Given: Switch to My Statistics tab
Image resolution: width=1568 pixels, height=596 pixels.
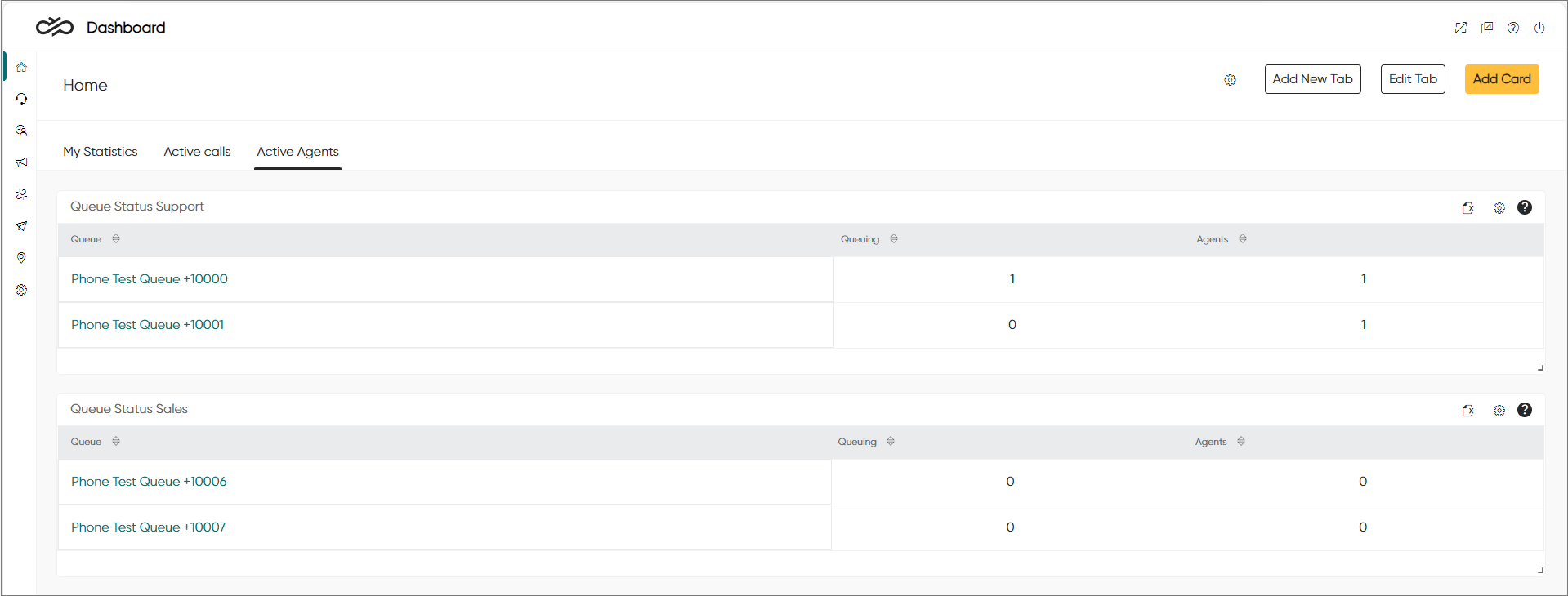Looking at the screenshot, I should [x=101, y=152].
